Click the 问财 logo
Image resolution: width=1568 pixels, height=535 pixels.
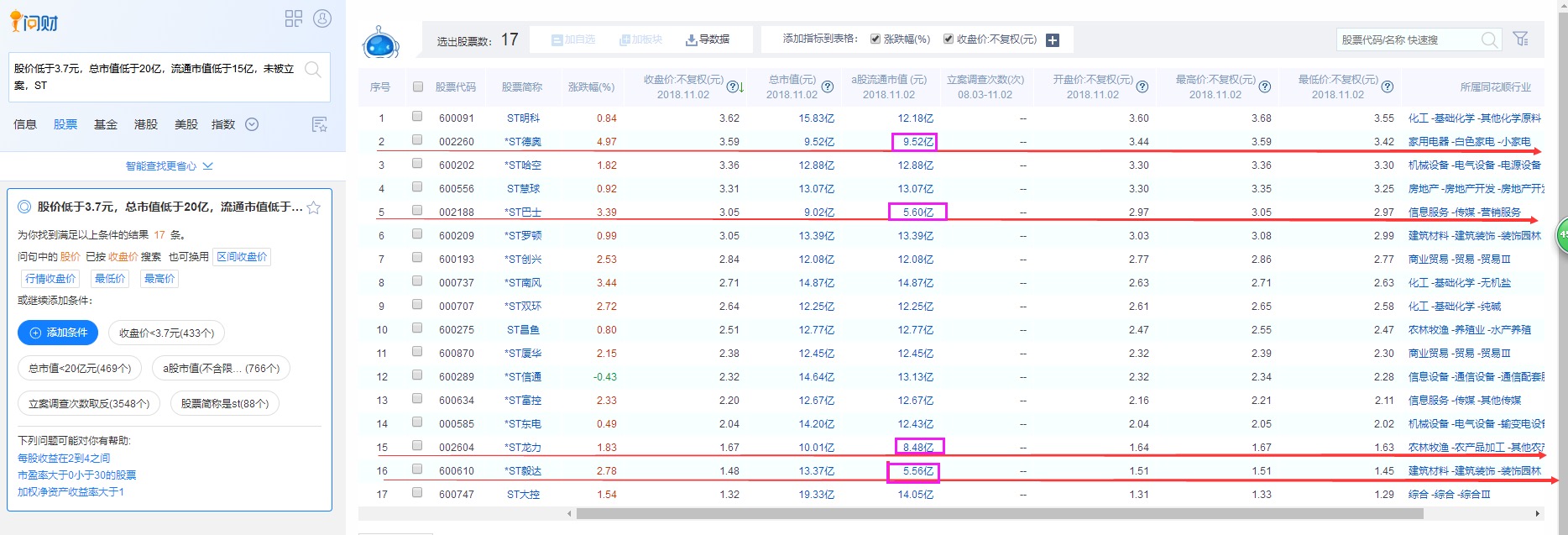point(34,21)
